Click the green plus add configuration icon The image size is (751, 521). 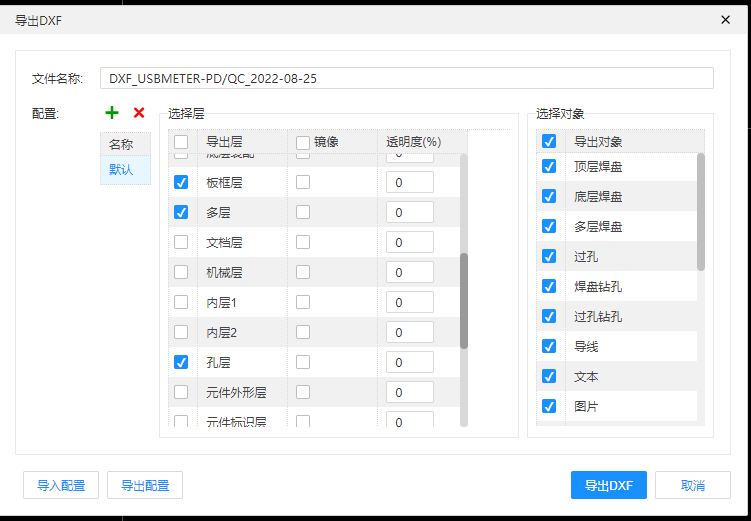tap(112, 113)
